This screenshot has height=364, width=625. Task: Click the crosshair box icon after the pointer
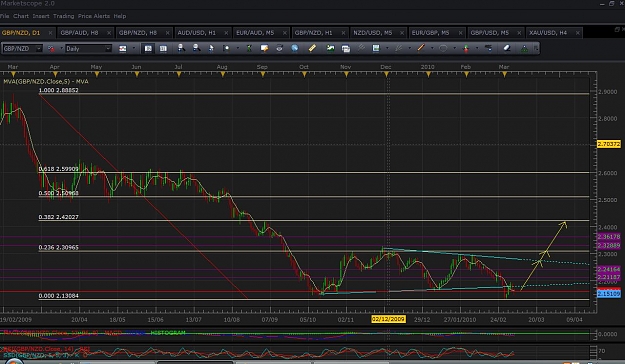(x=226, y=48)
